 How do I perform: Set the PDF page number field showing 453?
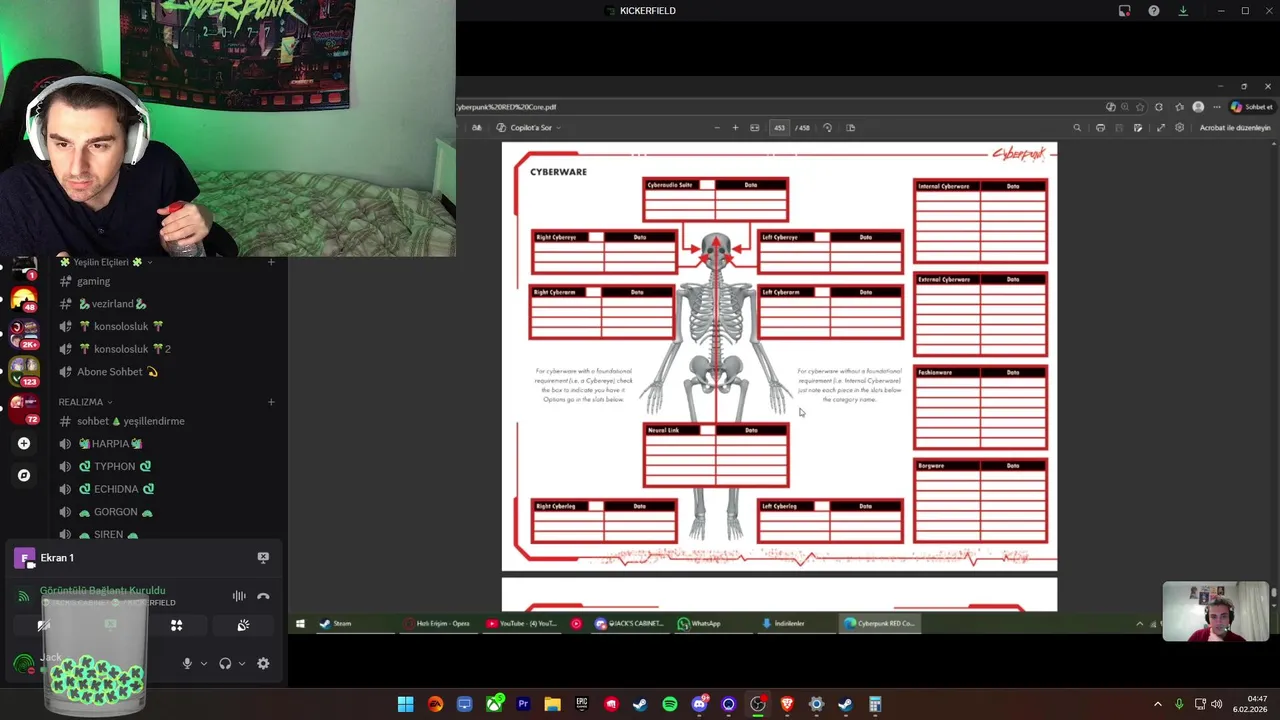coord(779,128)
